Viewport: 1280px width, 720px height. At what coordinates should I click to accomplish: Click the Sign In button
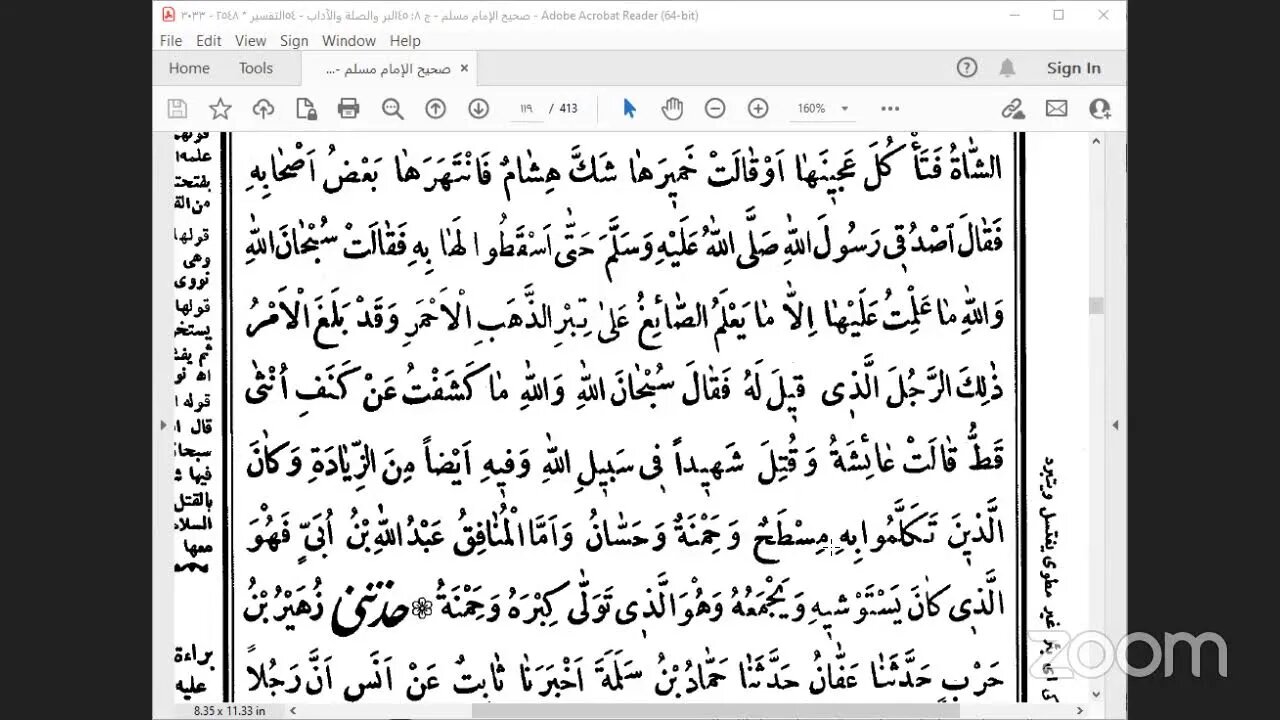click(x=1073, y=68)
